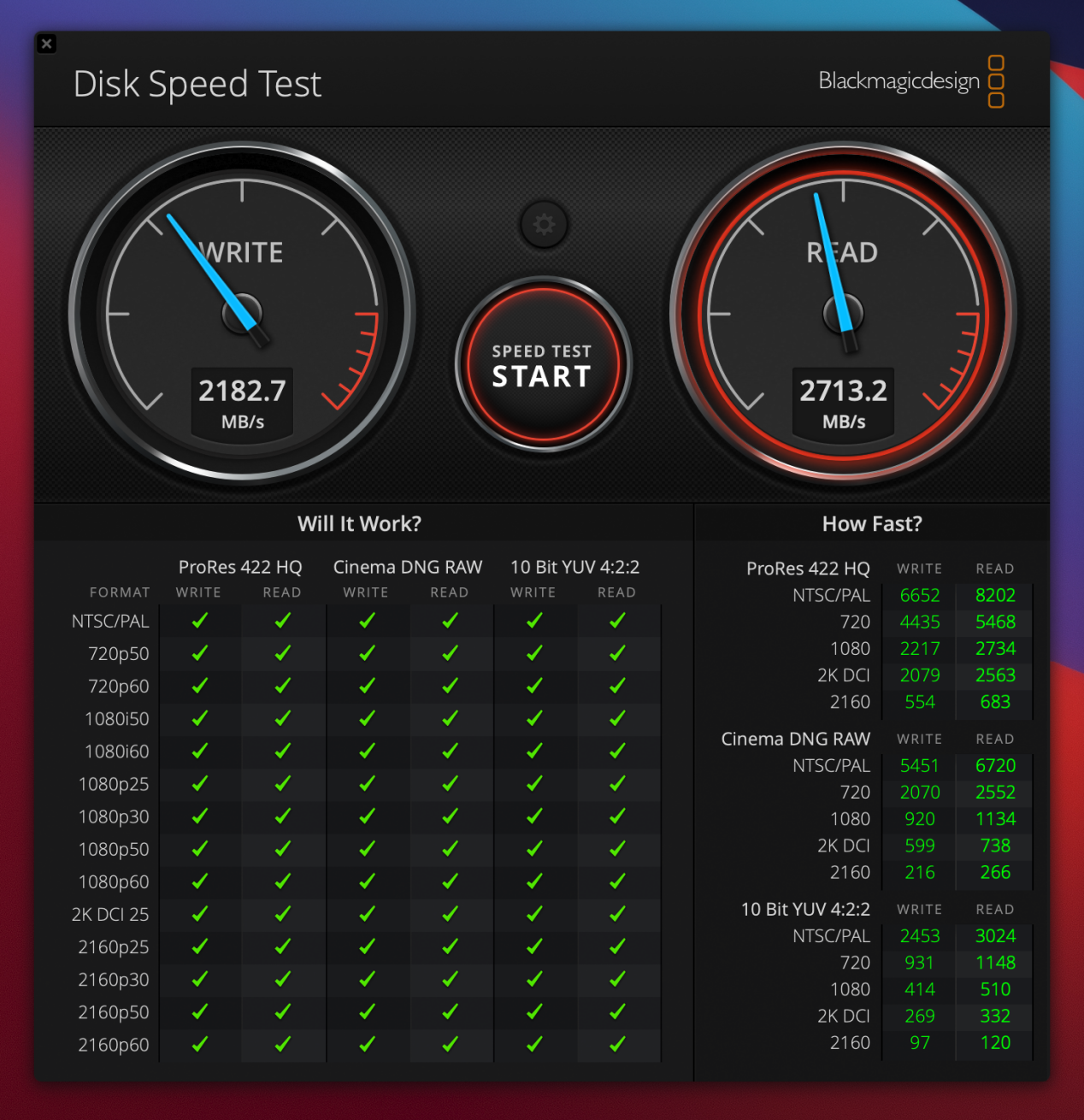Click ProRes 720 write value 4435
Image resolution: width=1084 pixels, height=1120 pixels.
coord(920,622)
